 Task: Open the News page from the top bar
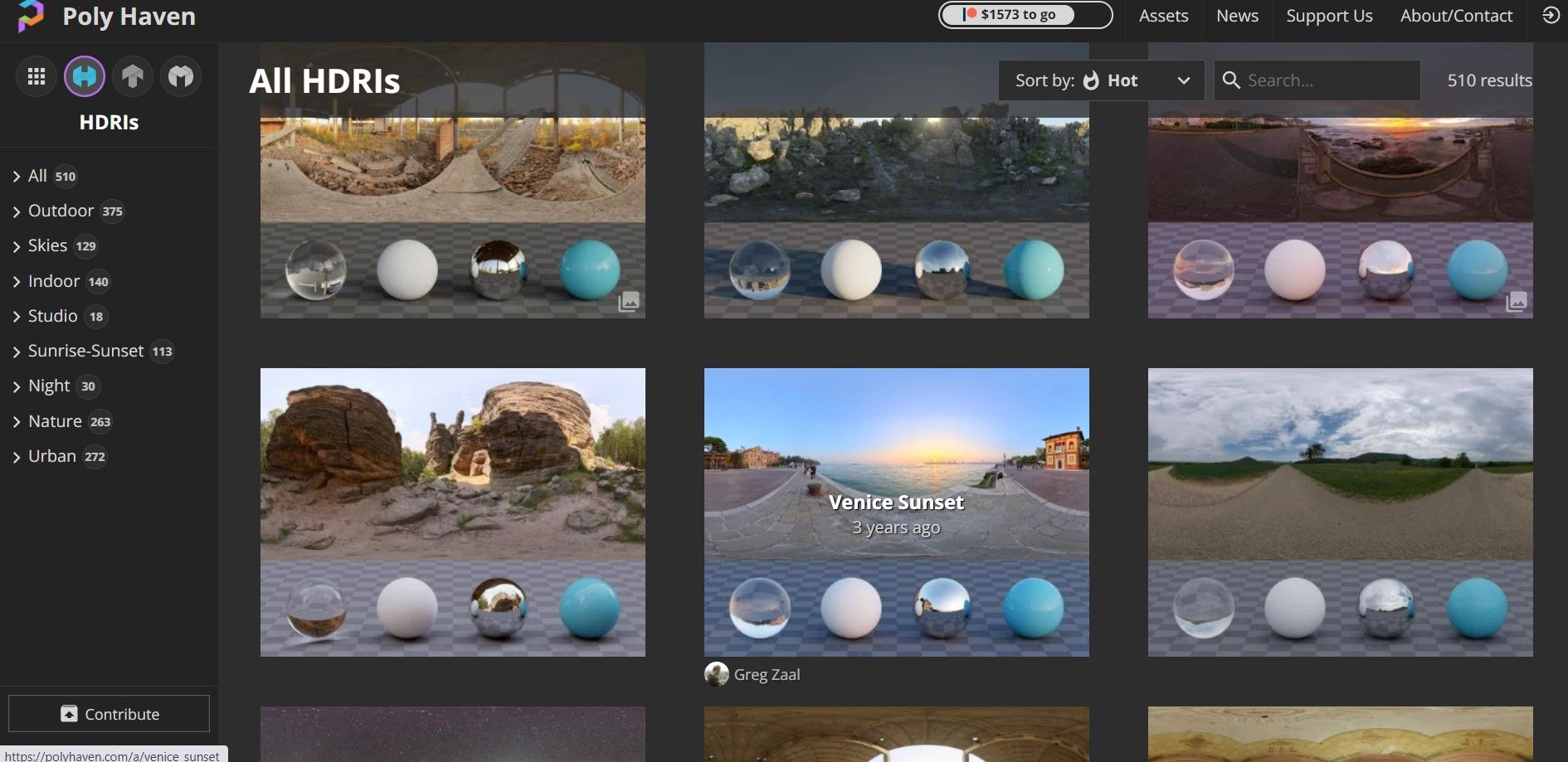pyautogui.click(x=1236, y=15)
